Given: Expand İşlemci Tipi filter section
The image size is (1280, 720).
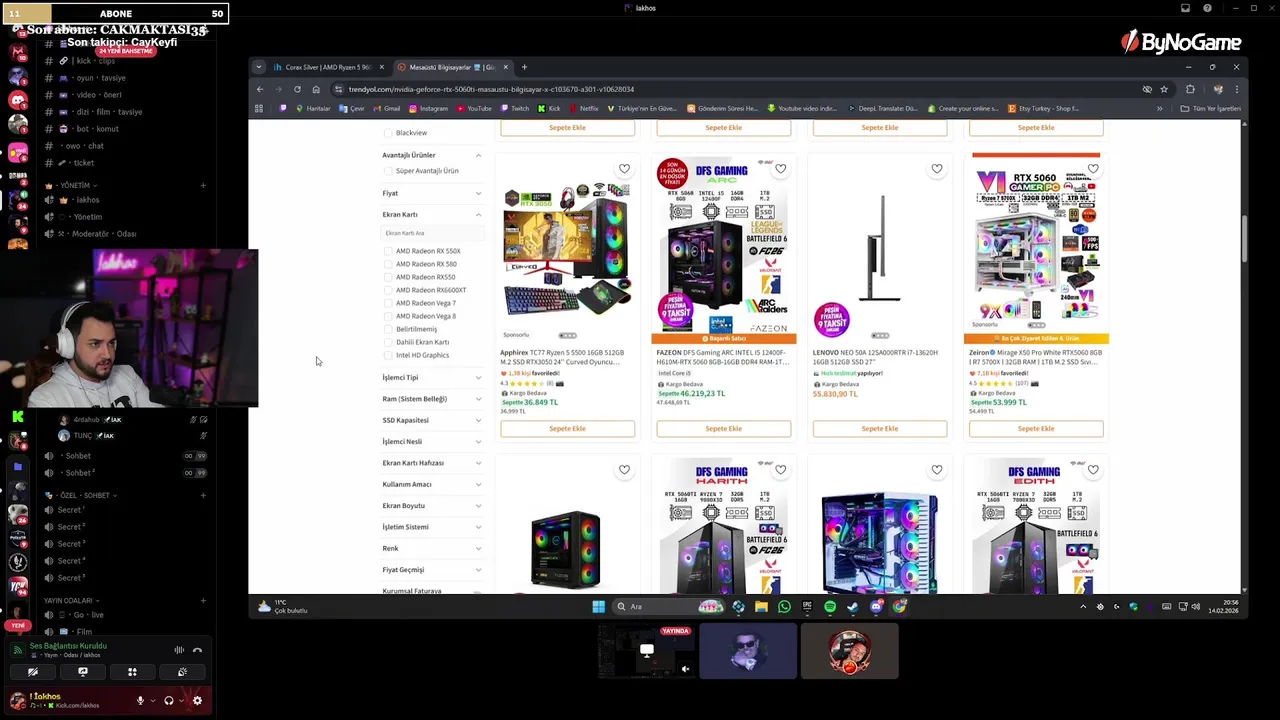Looking at the screenshot, I should (x=432, y=377).
